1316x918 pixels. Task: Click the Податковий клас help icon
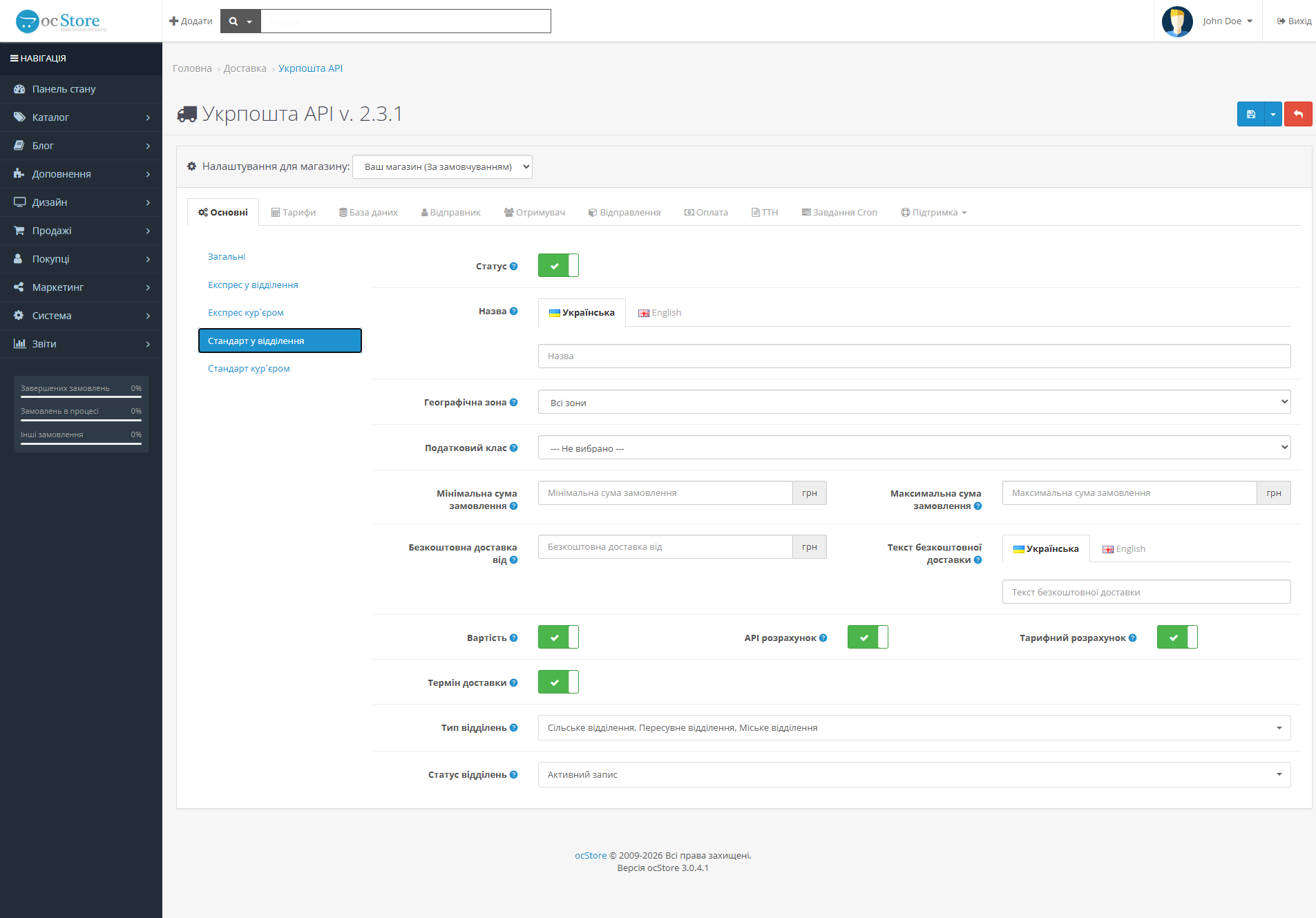click(x=514, y=448)
